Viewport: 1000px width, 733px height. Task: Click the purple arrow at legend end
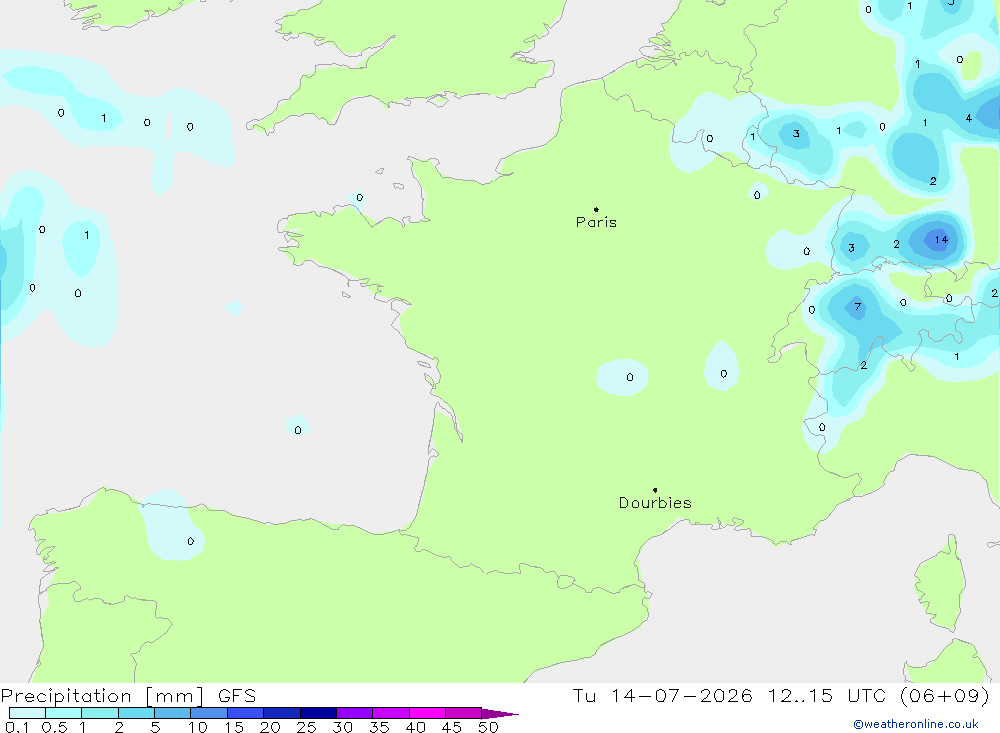[x=500, y=714]
